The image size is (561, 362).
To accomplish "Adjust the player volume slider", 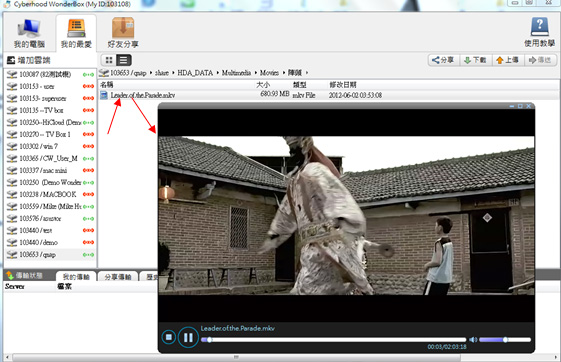I will click(505, 339).
